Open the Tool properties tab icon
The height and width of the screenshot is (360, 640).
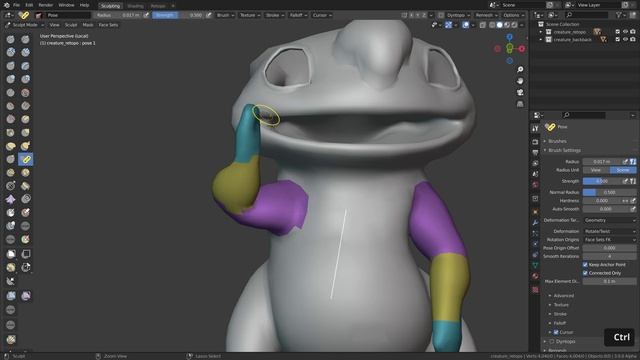click(x=535, y=129)
